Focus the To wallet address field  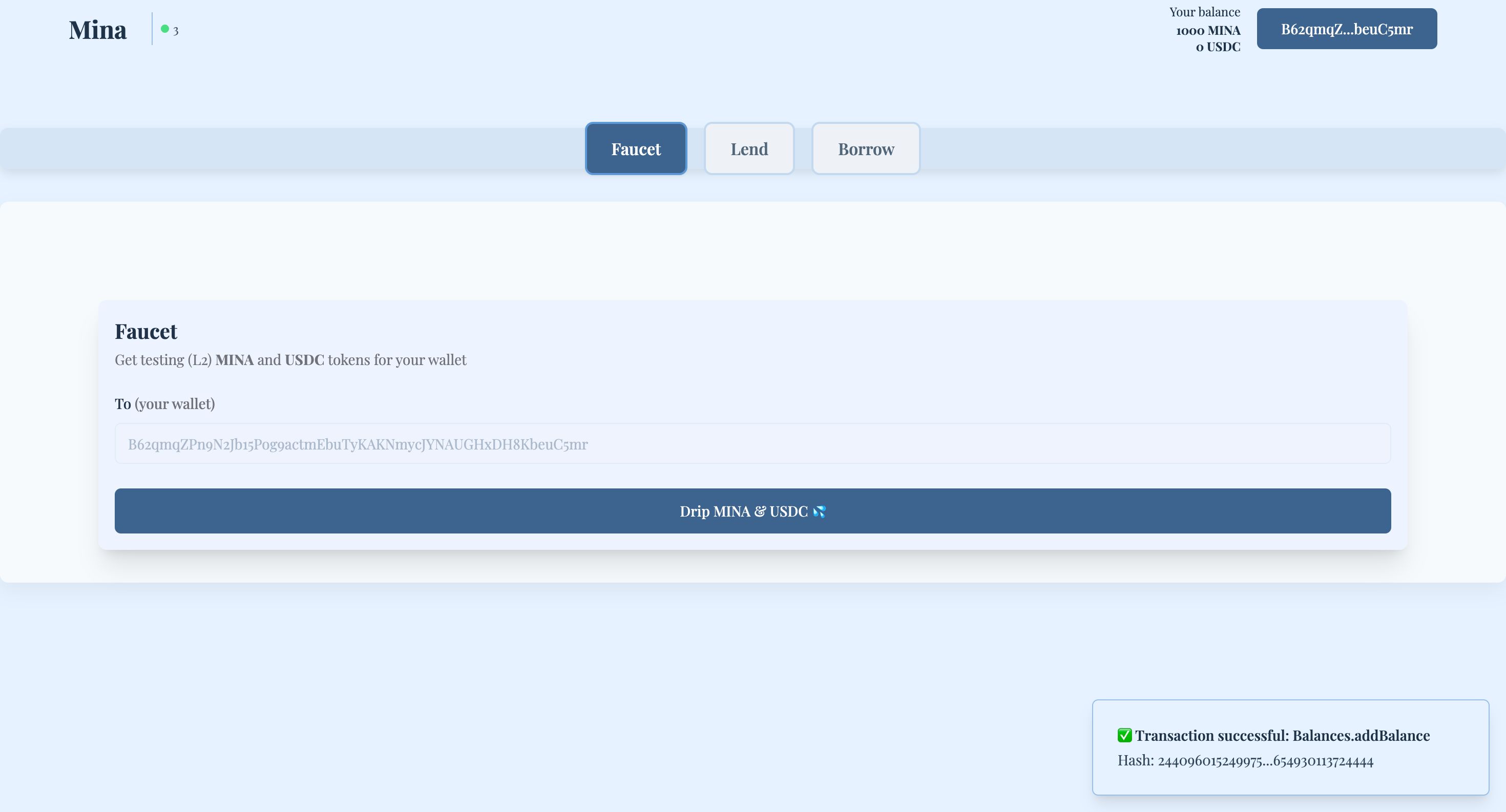coord(752,443)
